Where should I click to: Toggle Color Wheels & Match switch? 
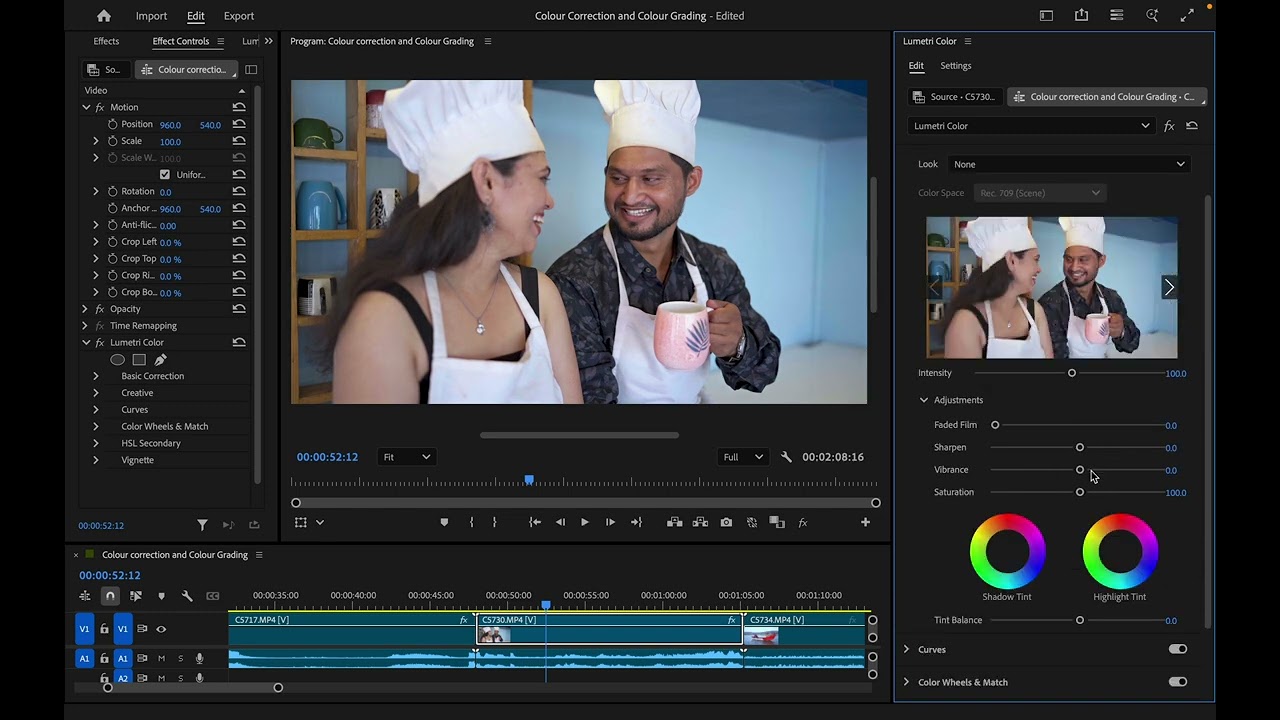(x=1178, y=682)
